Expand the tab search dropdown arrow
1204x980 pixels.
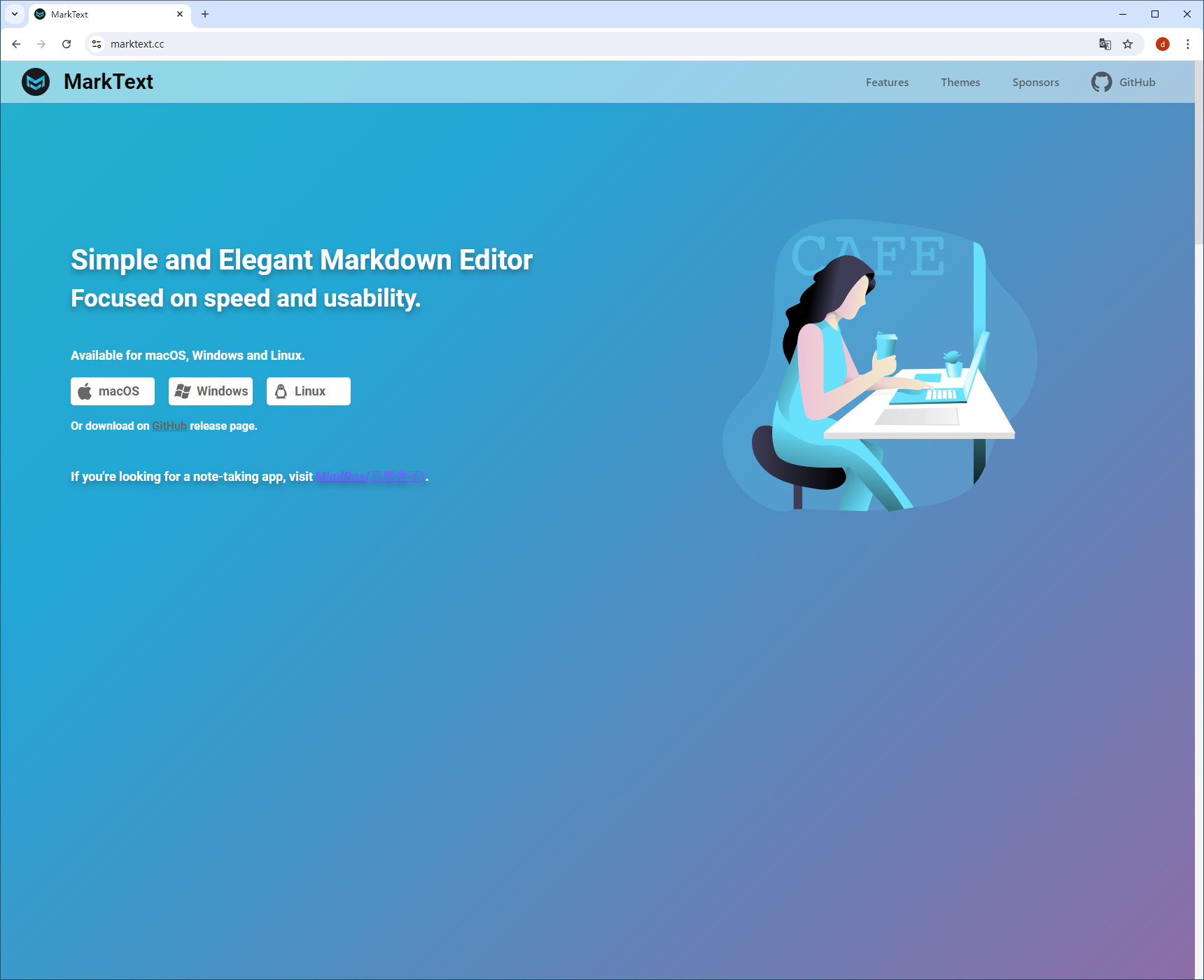[15, 14]
